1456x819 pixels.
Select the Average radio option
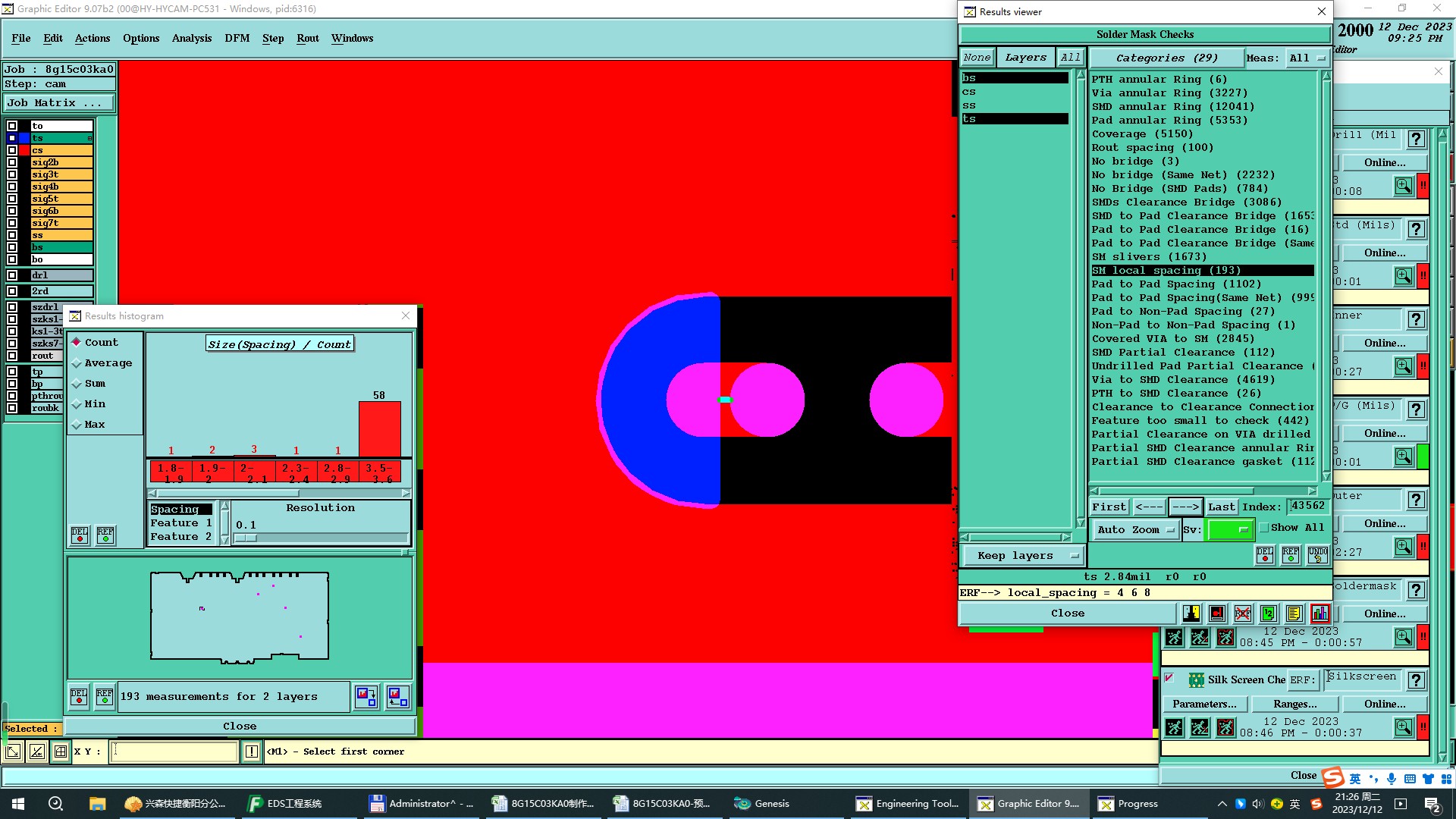(x=77, y=363)
